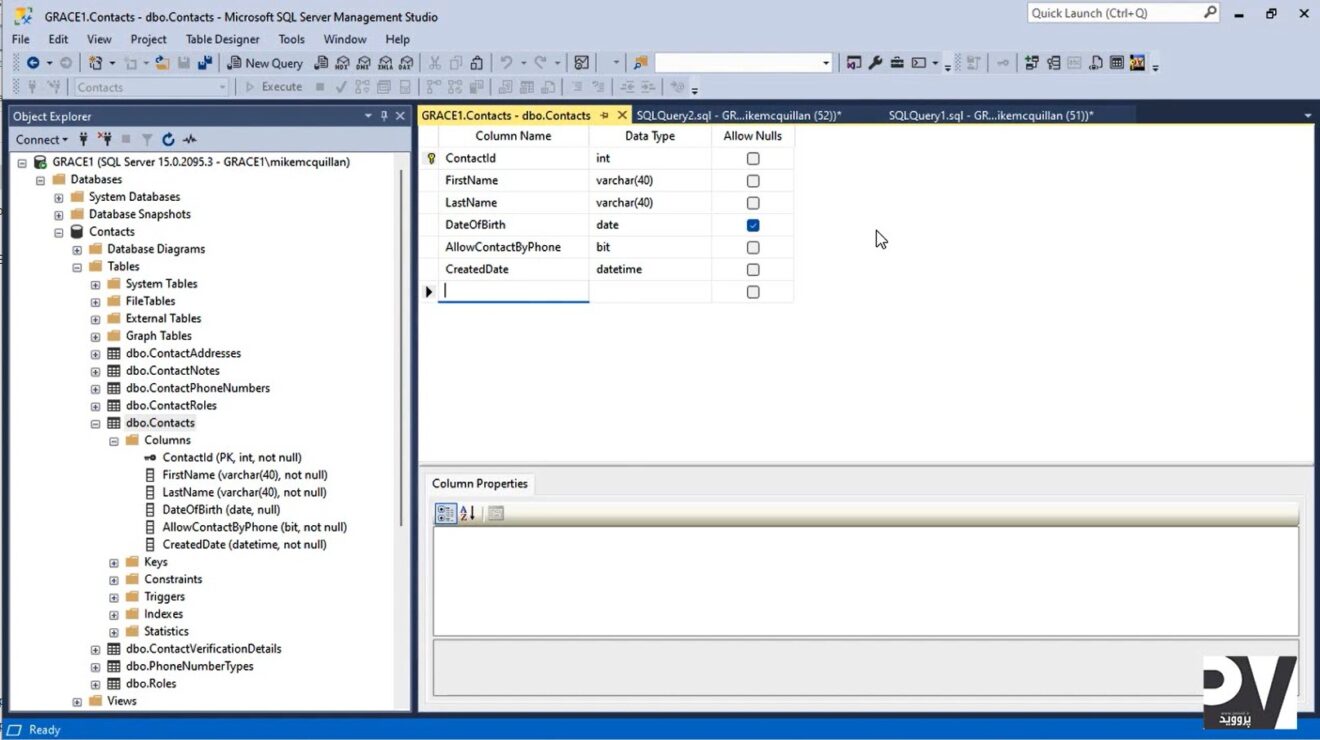Refresh the Object Explorer tree
1320x740 pixels.
[x=168, y=139]
